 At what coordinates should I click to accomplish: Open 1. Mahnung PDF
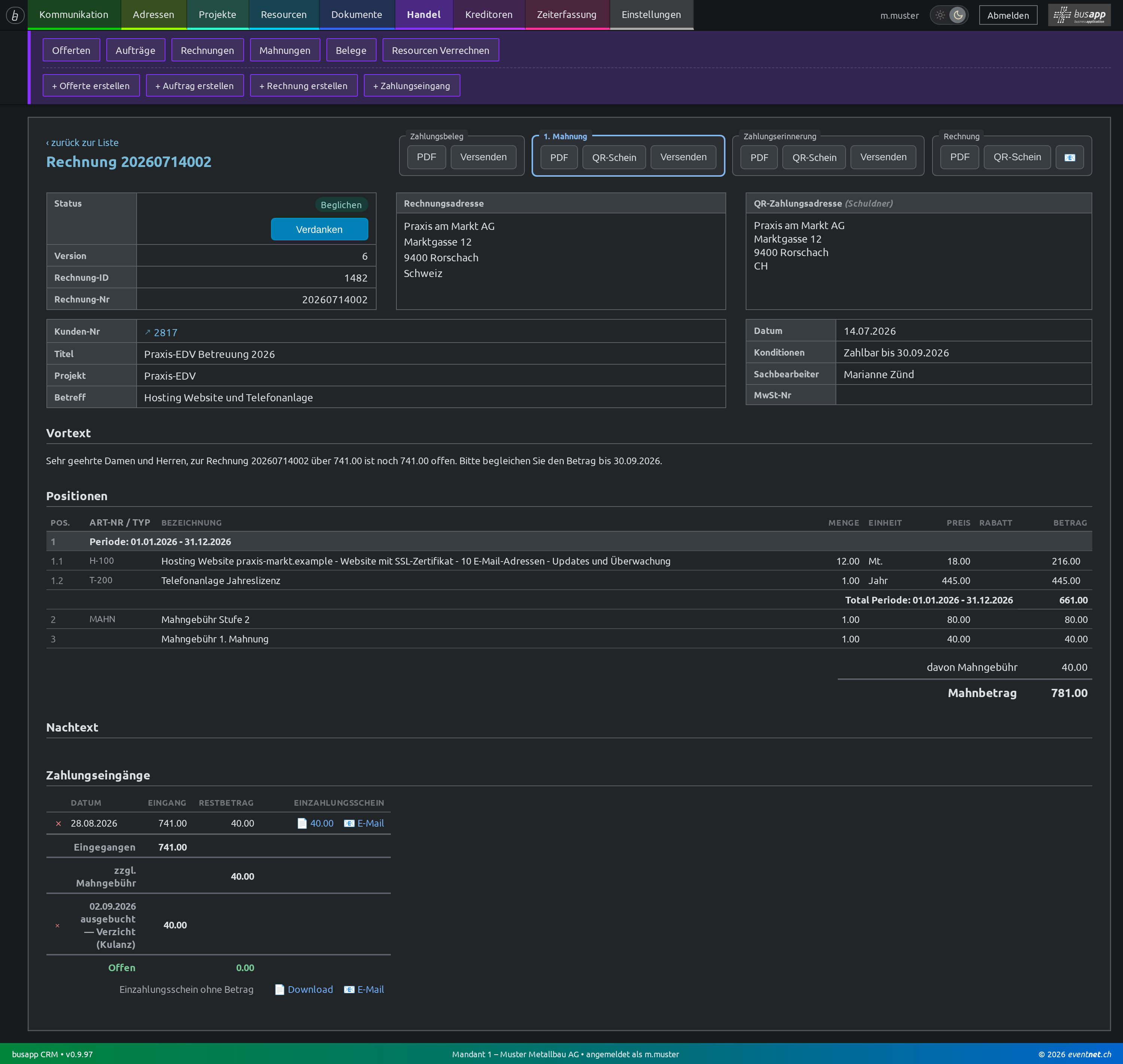click(x=559, y=157)
